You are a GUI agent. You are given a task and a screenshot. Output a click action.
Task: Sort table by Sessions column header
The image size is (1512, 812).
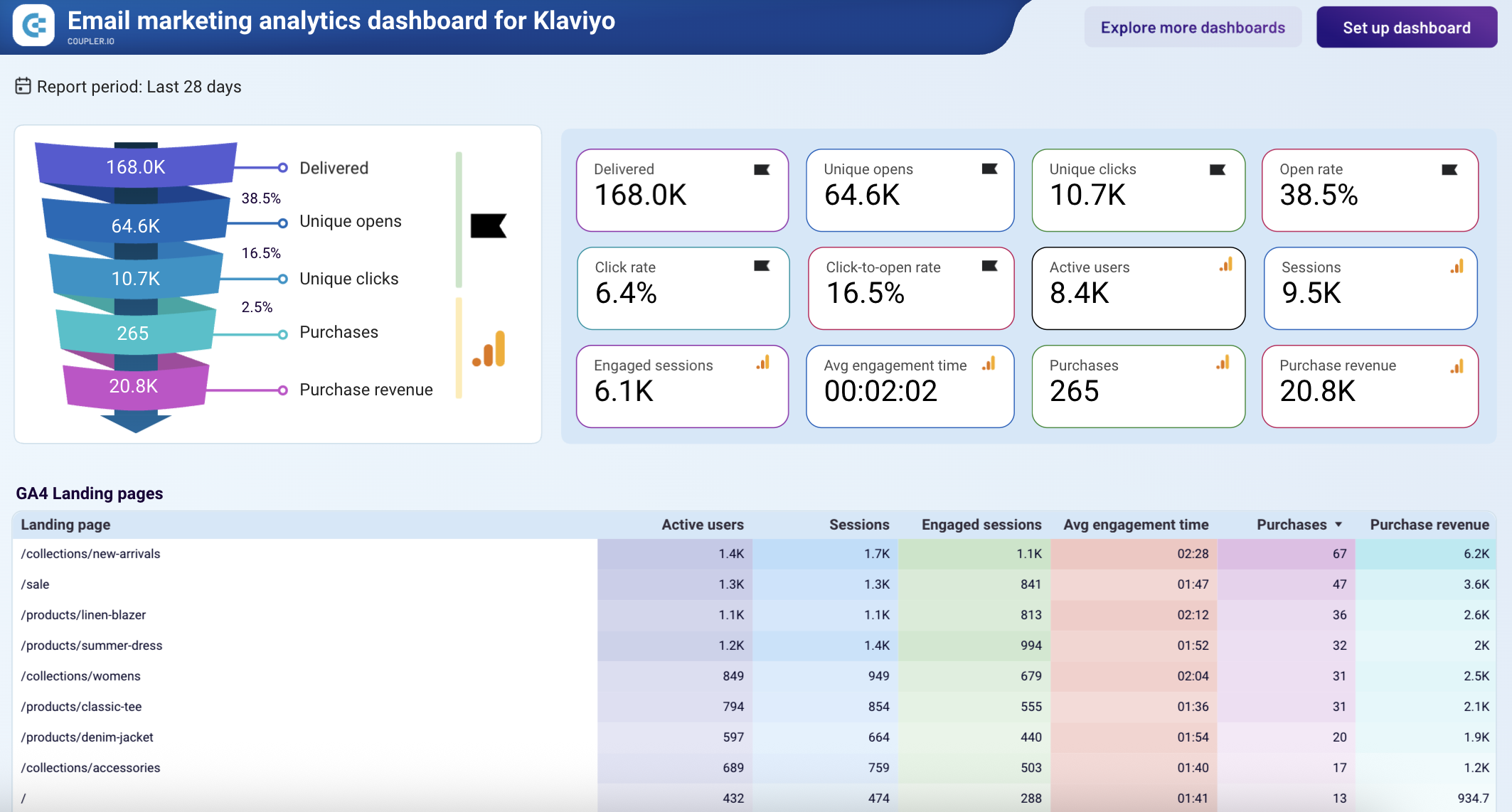[x=859, y=525]
